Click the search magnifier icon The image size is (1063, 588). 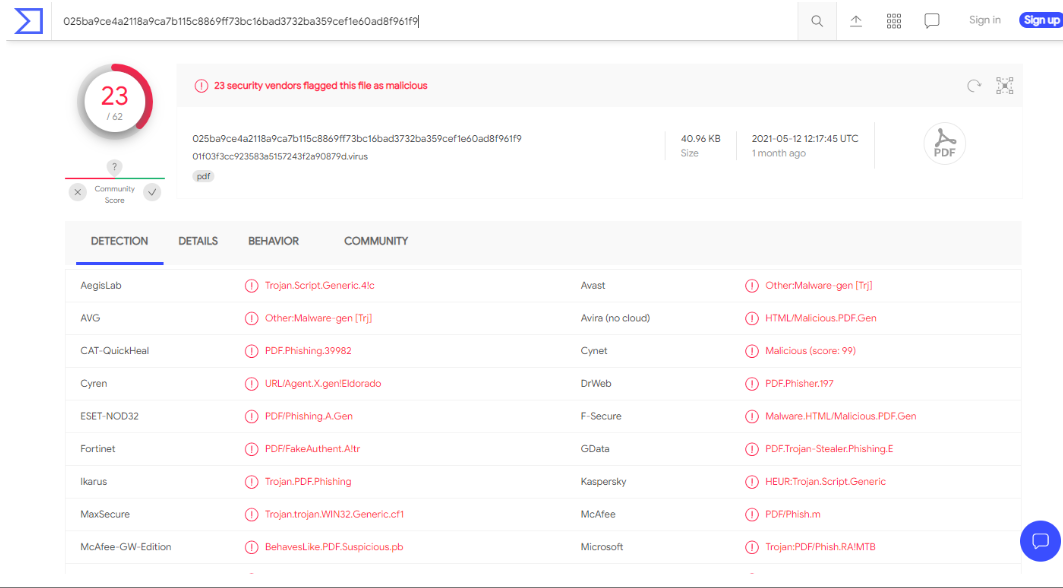tap(817, 21)
